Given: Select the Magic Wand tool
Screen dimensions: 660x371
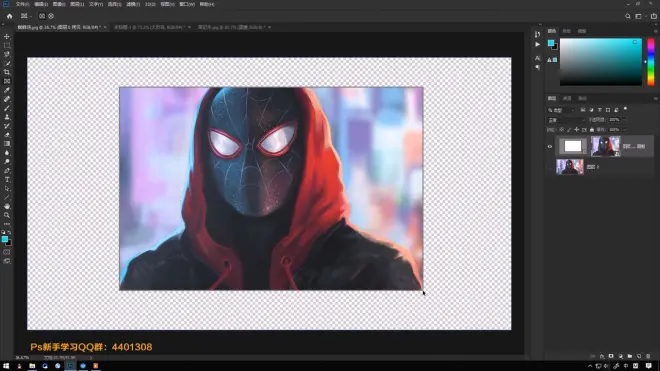Looking at the screenshot, I should 7,63.
